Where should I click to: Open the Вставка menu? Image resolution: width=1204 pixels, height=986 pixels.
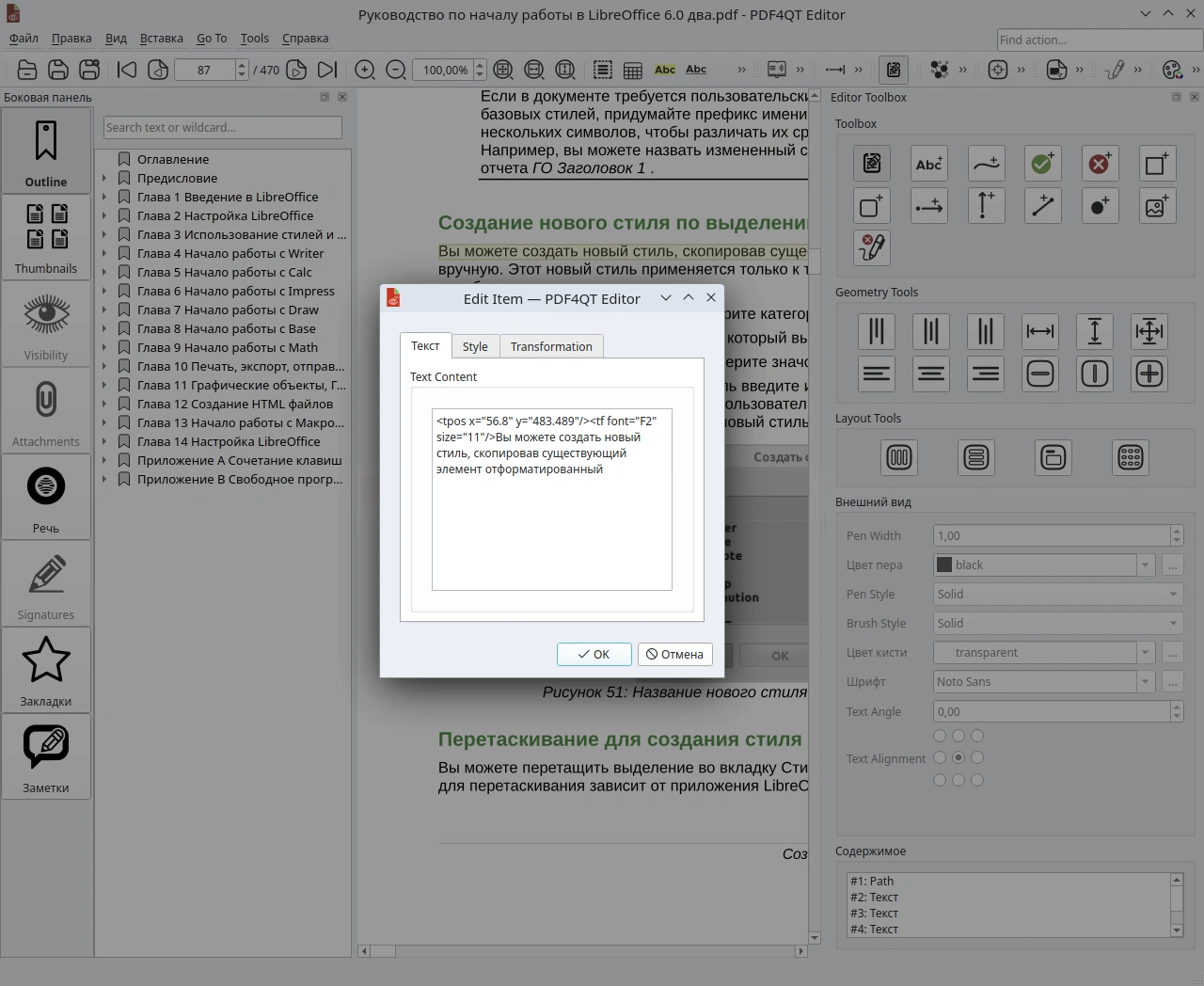tap(162, 39)
